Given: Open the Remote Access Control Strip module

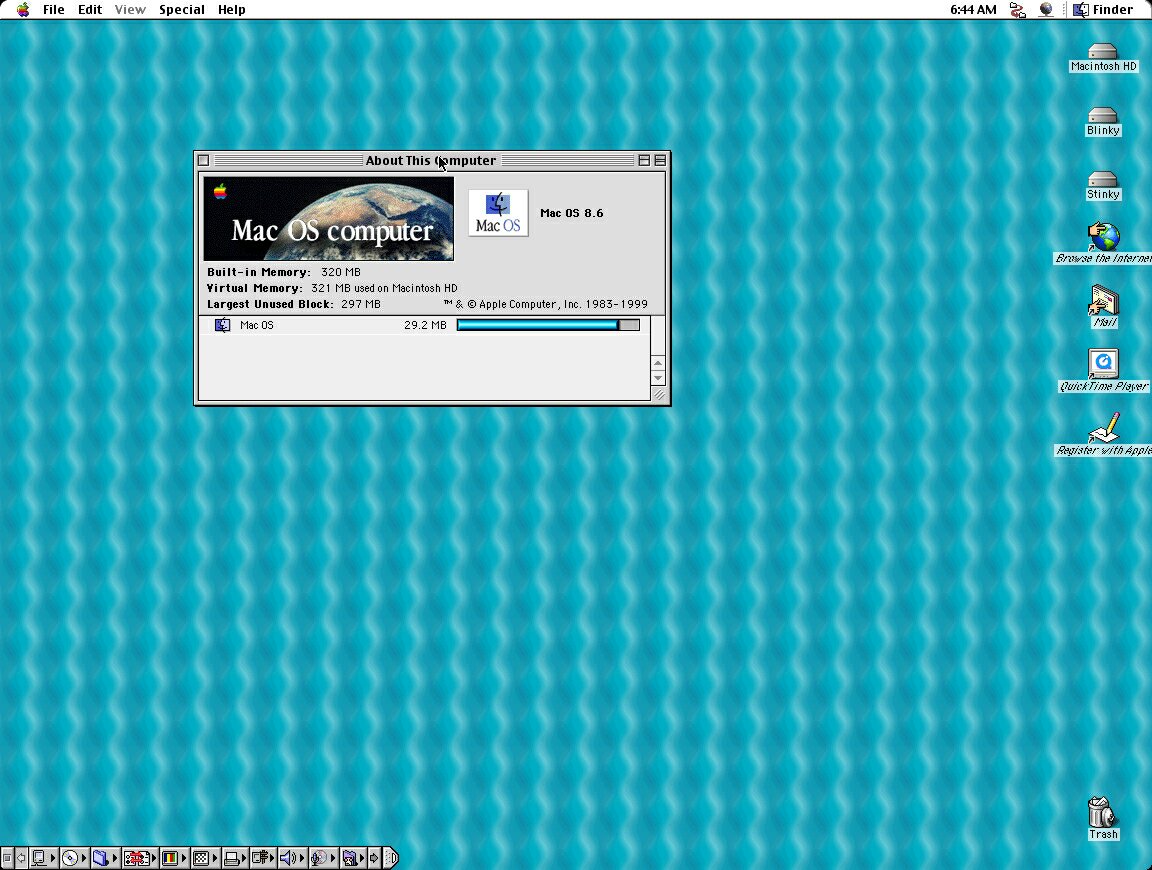Looking at the screenshot, I should pyautogui.click(x=263, y=858).
